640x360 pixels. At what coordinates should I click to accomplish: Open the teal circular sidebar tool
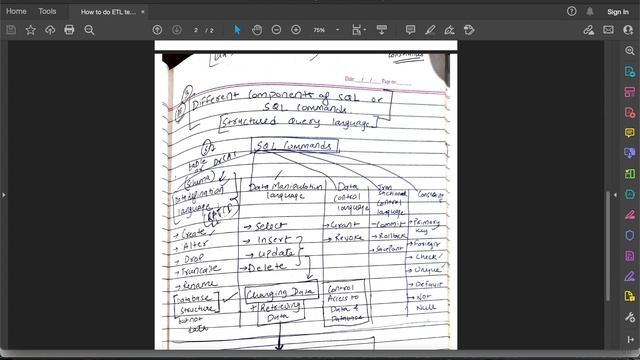(x=629, y=194)
